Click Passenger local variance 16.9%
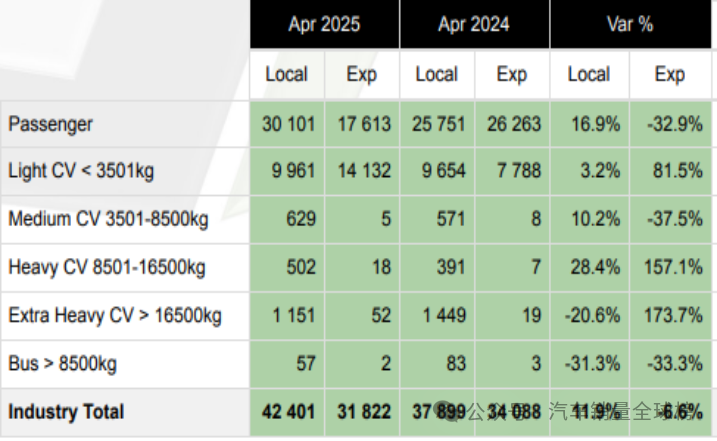717x441 pixels. 596,124
